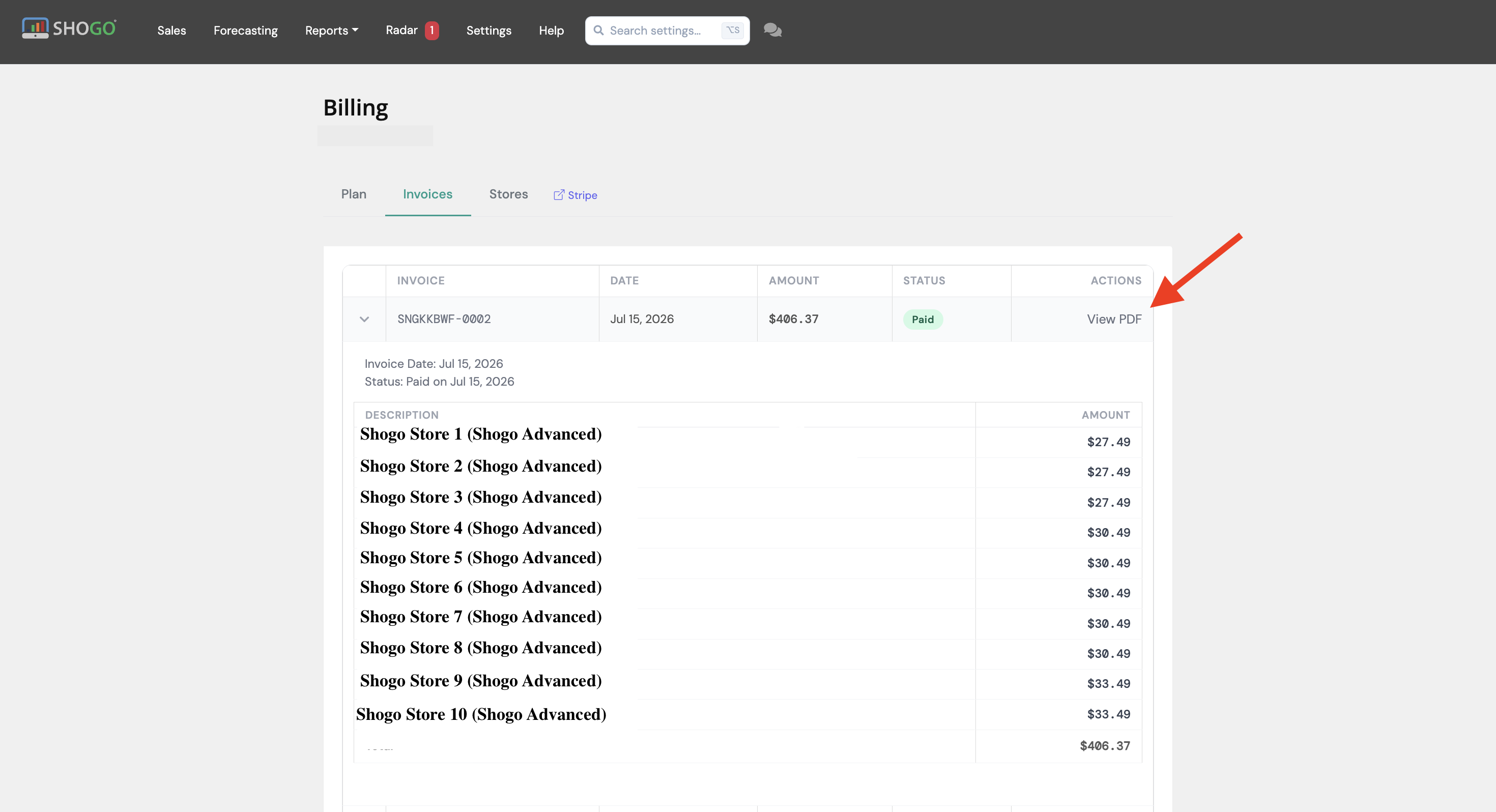Click the Stripe external link icon
Viewport: 1496px width, 812px height.
tap(559, 195)
